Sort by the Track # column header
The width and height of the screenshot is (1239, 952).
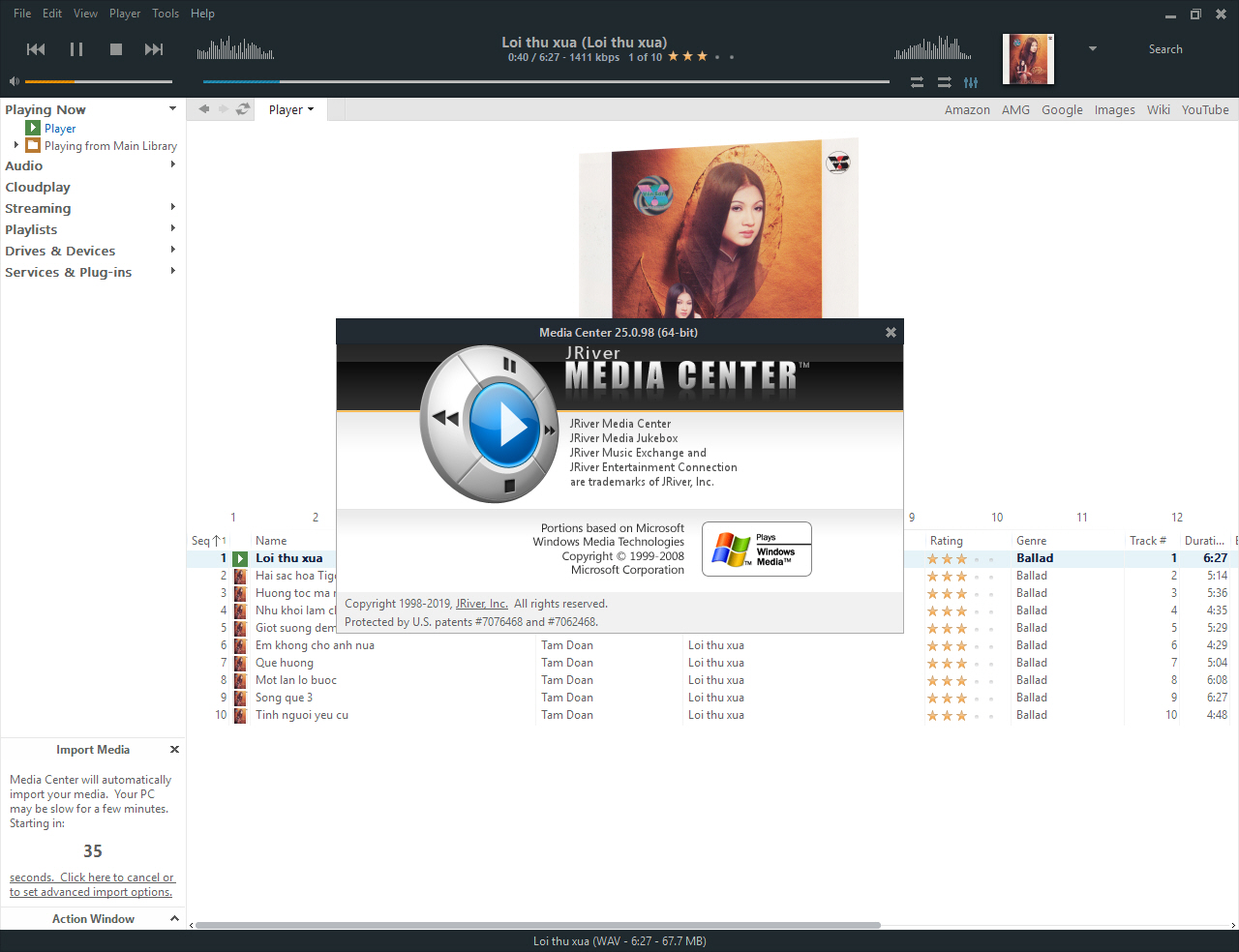[1148, 541]
